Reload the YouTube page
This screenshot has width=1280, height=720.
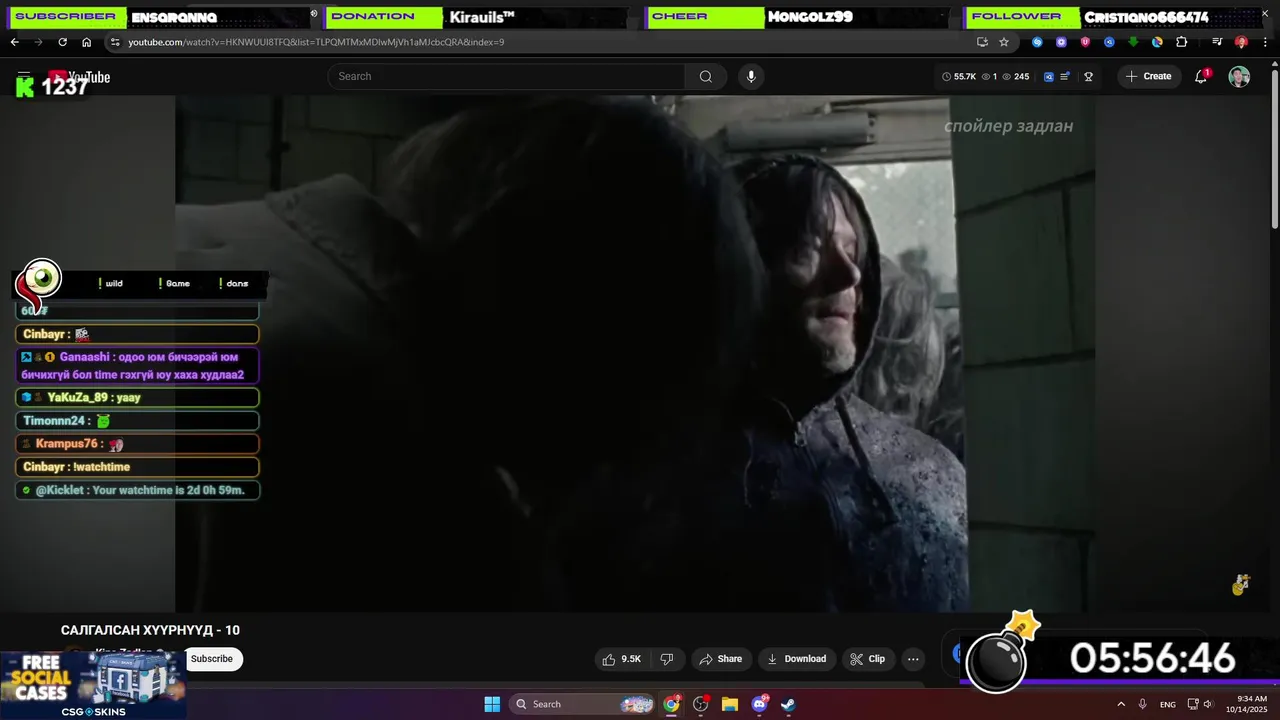tap(62, 42)
